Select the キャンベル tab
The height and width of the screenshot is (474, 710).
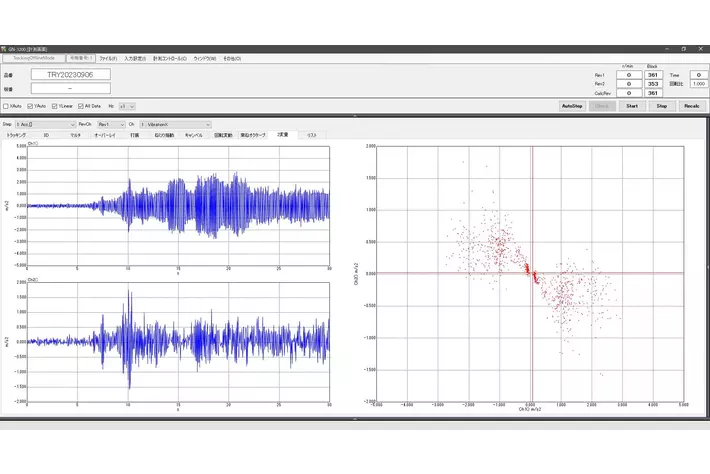coord(193,134)
